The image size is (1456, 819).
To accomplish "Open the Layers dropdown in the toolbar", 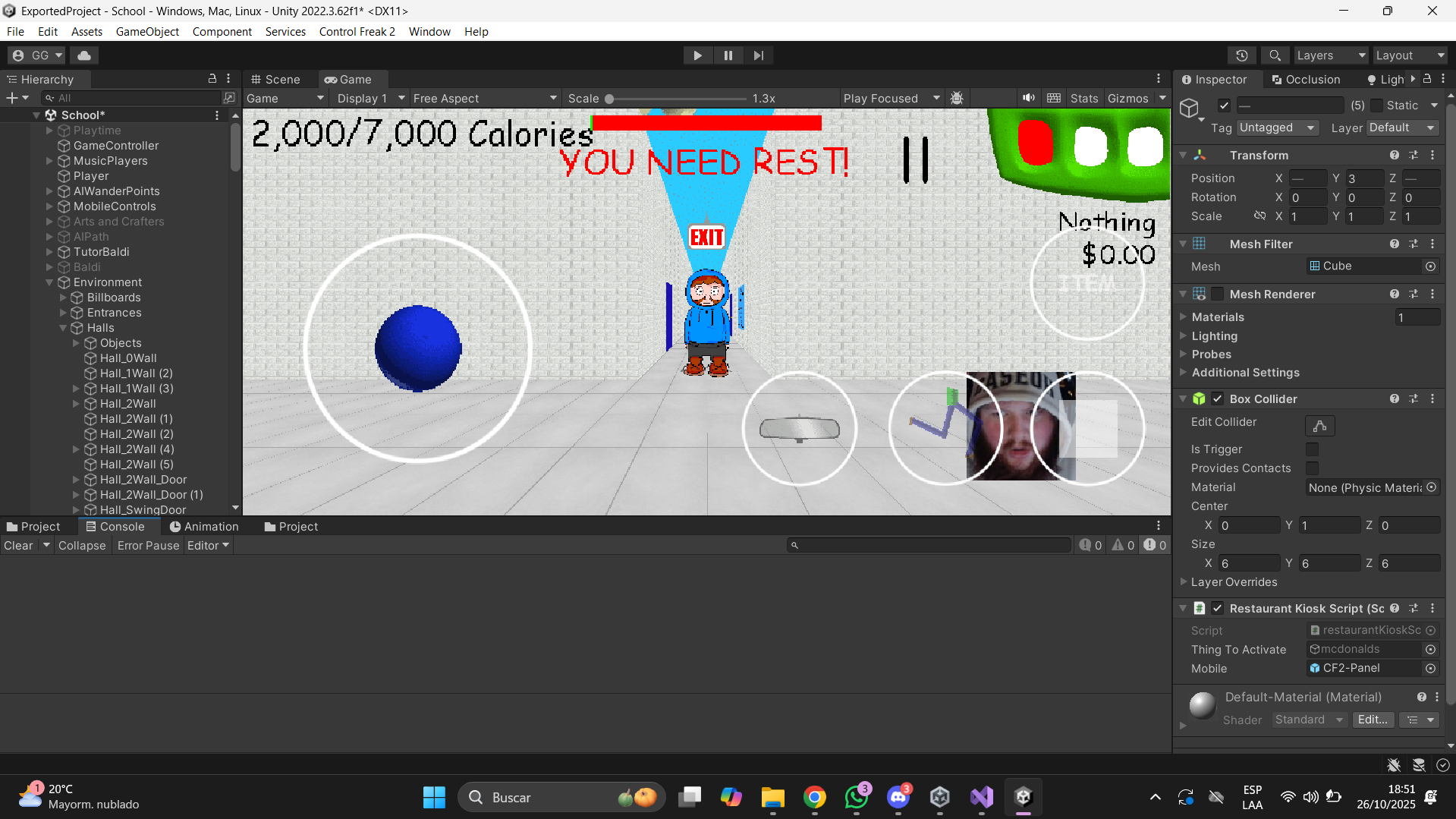I will click(1331, 55).
